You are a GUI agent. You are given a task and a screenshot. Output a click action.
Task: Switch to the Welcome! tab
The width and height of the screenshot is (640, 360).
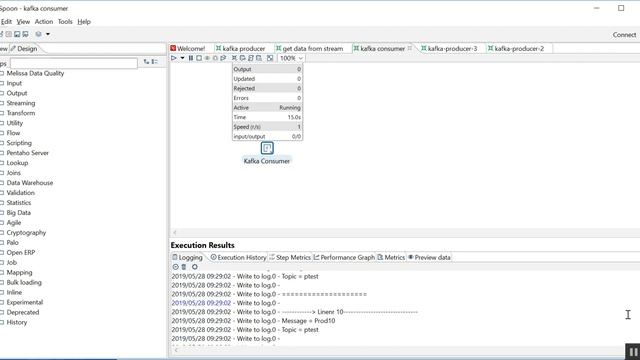tap(188, 49)
